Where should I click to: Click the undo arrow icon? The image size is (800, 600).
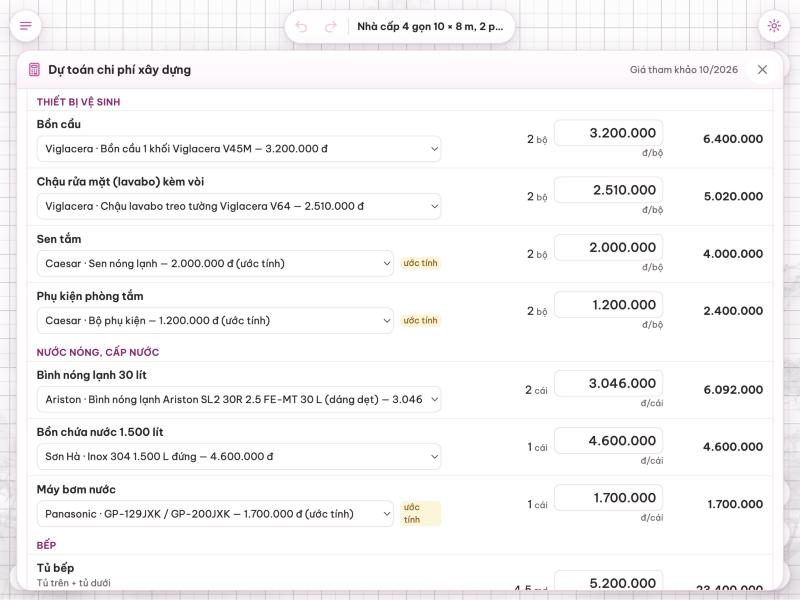(x=302, y=27)
